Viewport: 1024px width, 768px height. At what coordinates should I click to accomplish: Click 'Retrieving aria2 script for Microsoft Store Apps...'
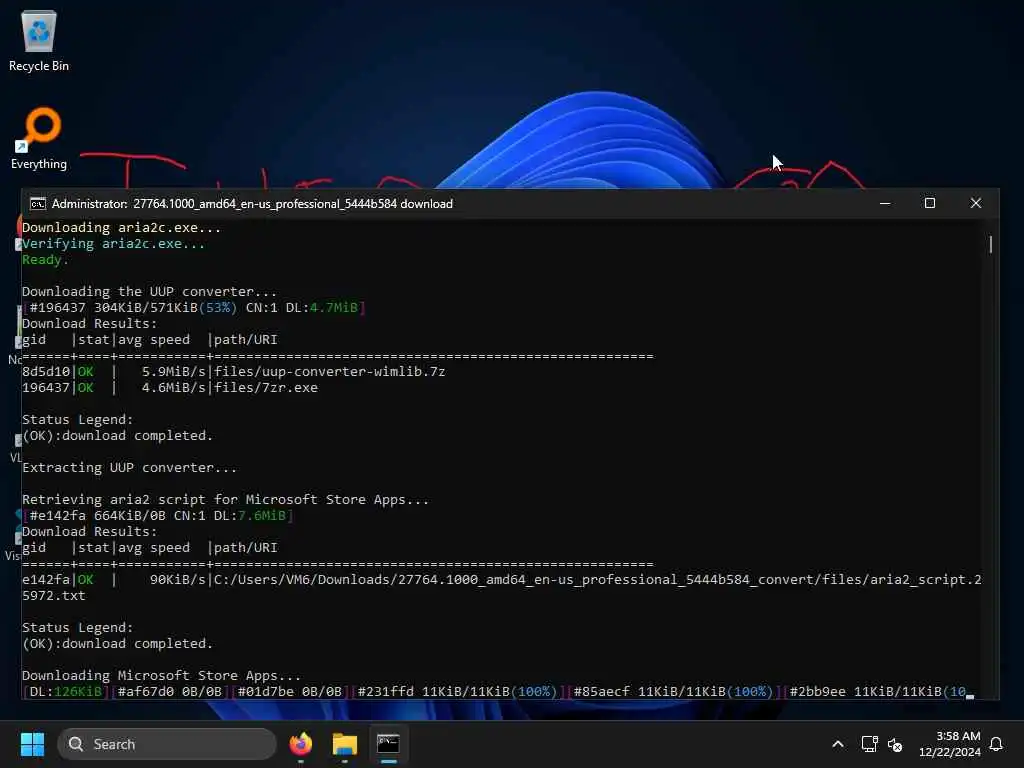225,500
